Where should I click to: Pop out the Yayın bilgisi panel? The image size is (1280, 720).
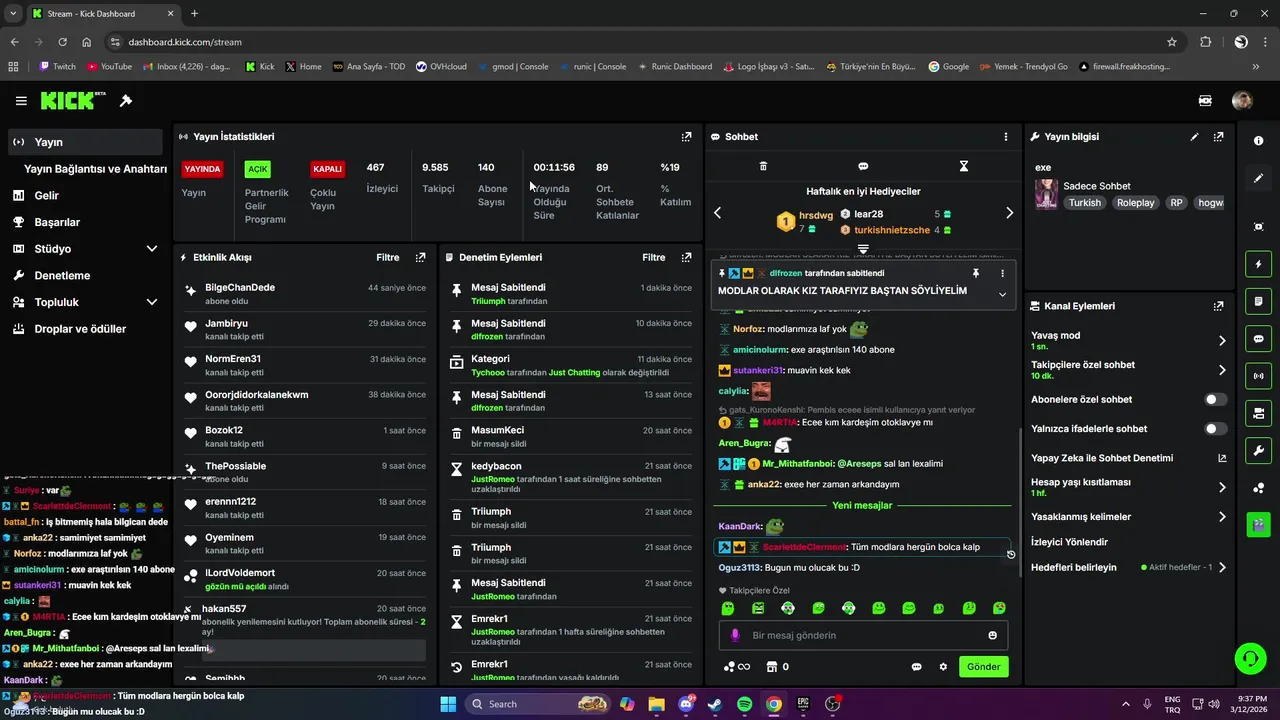click(1218, 137)
